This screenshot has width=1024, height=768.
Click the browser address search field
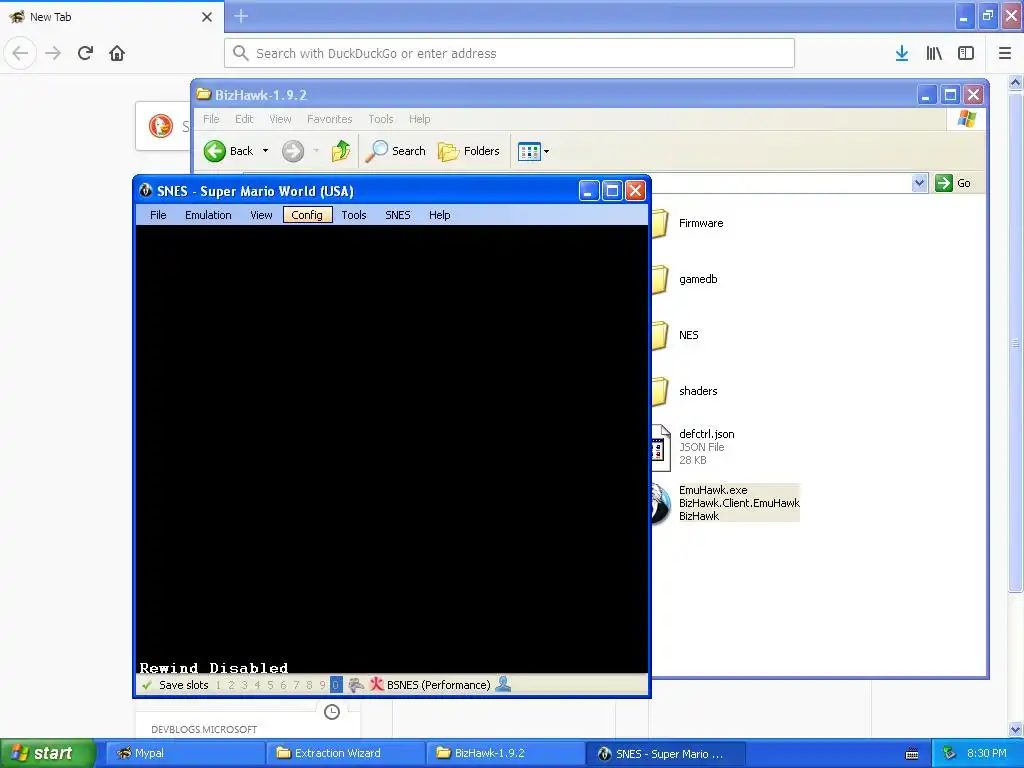point(509,53)
